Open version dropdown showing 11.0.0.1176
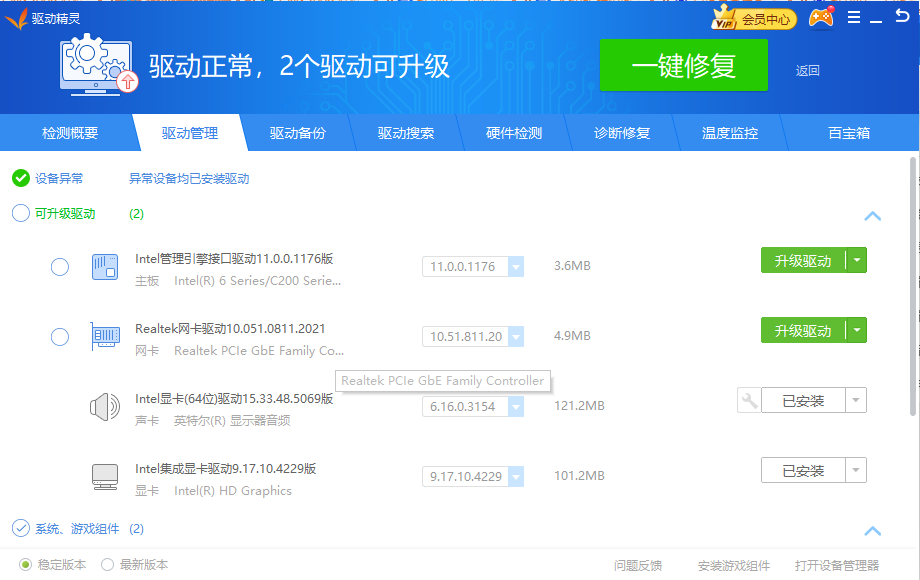The height and width of the screenshot is (580, 920). tap(515, 267)
